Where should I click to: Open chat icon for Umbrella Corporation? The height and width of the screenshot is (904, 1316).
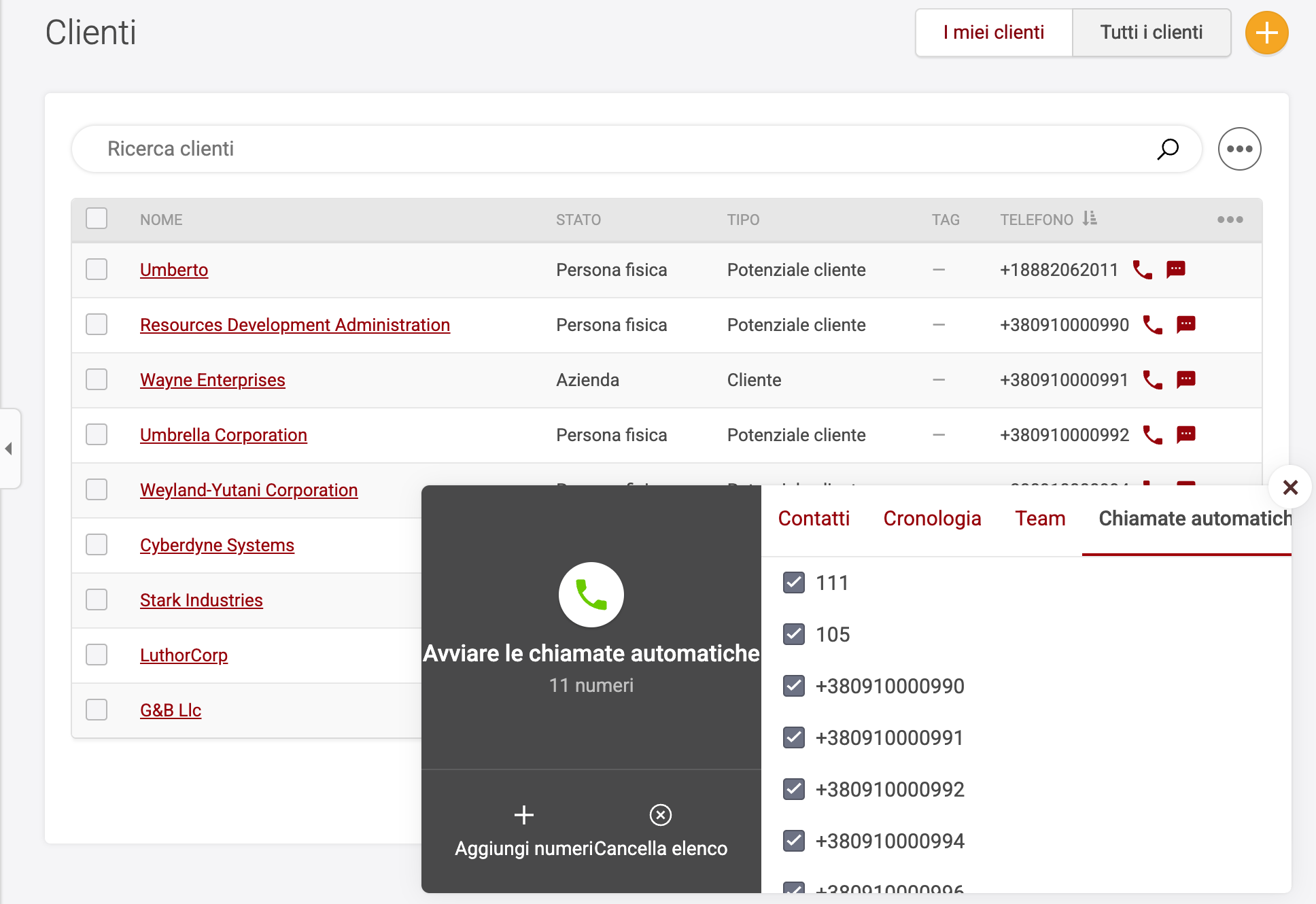coord(1187,435)
